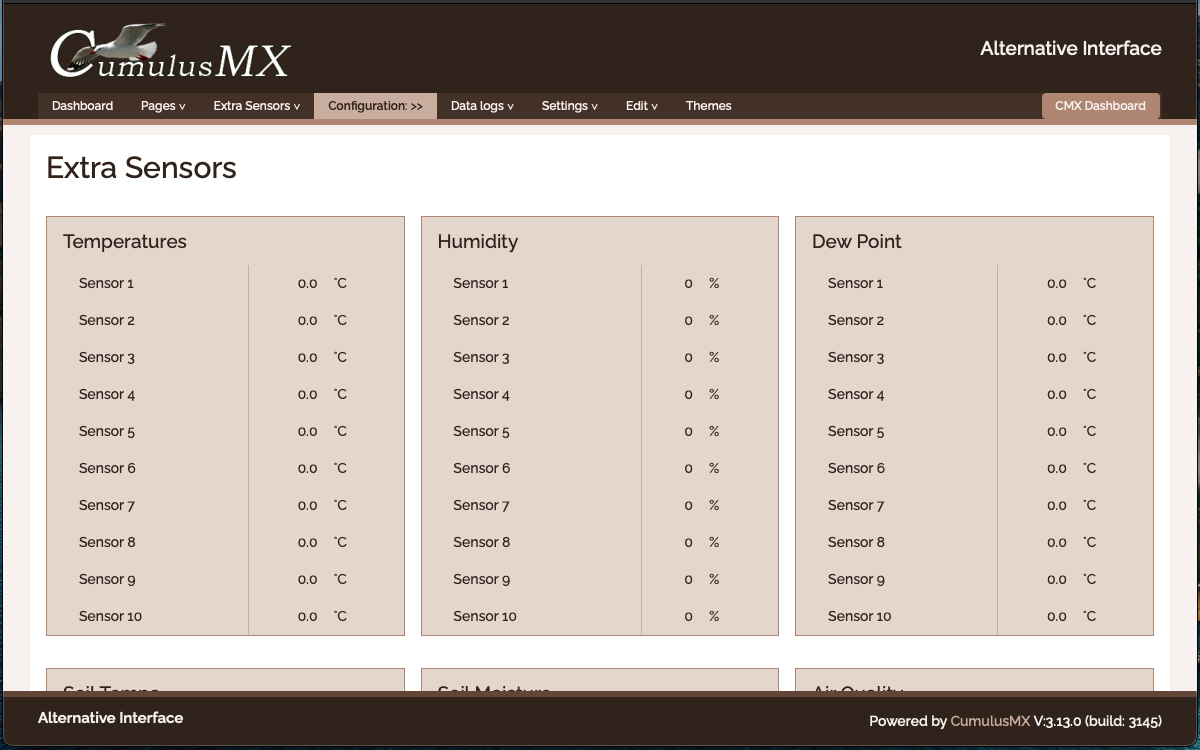Open the Edit dropdown menu
1200x750 pixels.
pos(641,106)
